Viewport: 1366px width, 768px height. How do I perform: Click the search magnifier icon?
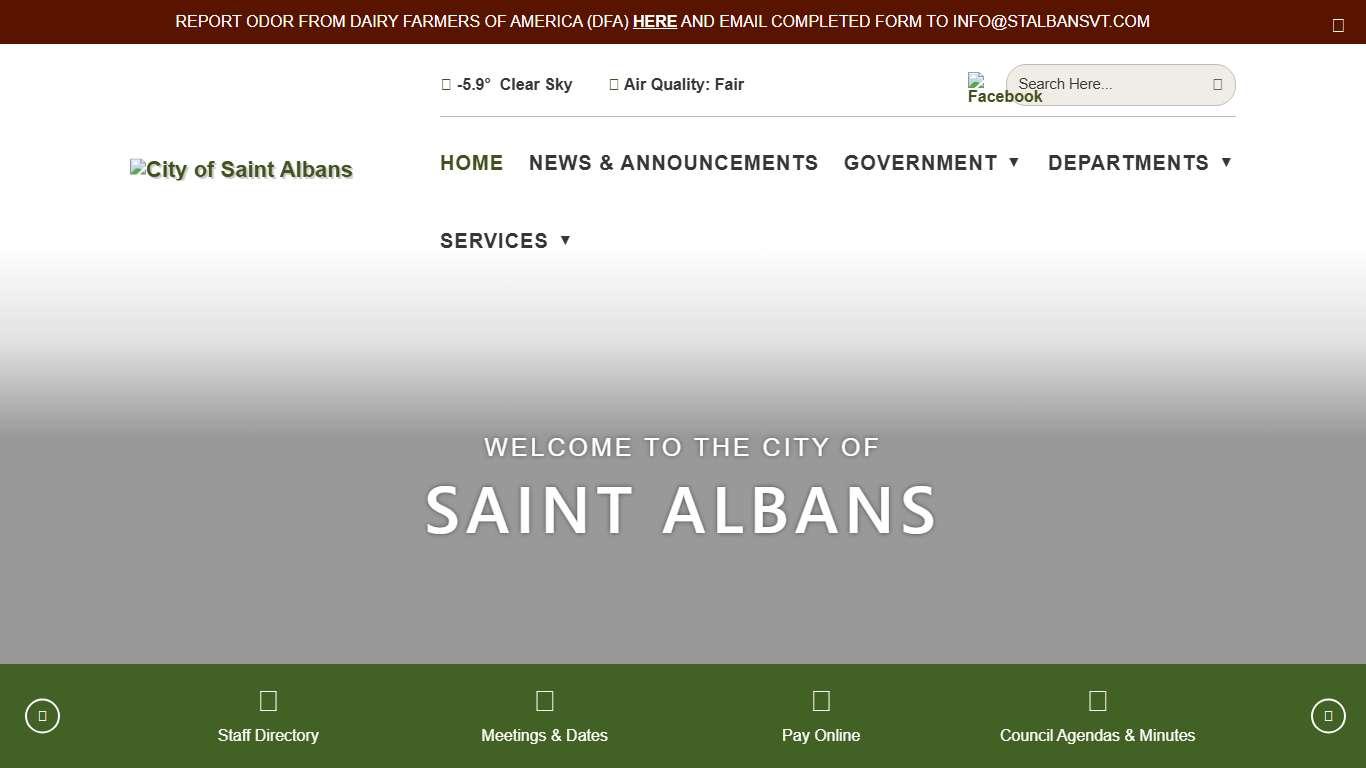[x=1218, y=85]
